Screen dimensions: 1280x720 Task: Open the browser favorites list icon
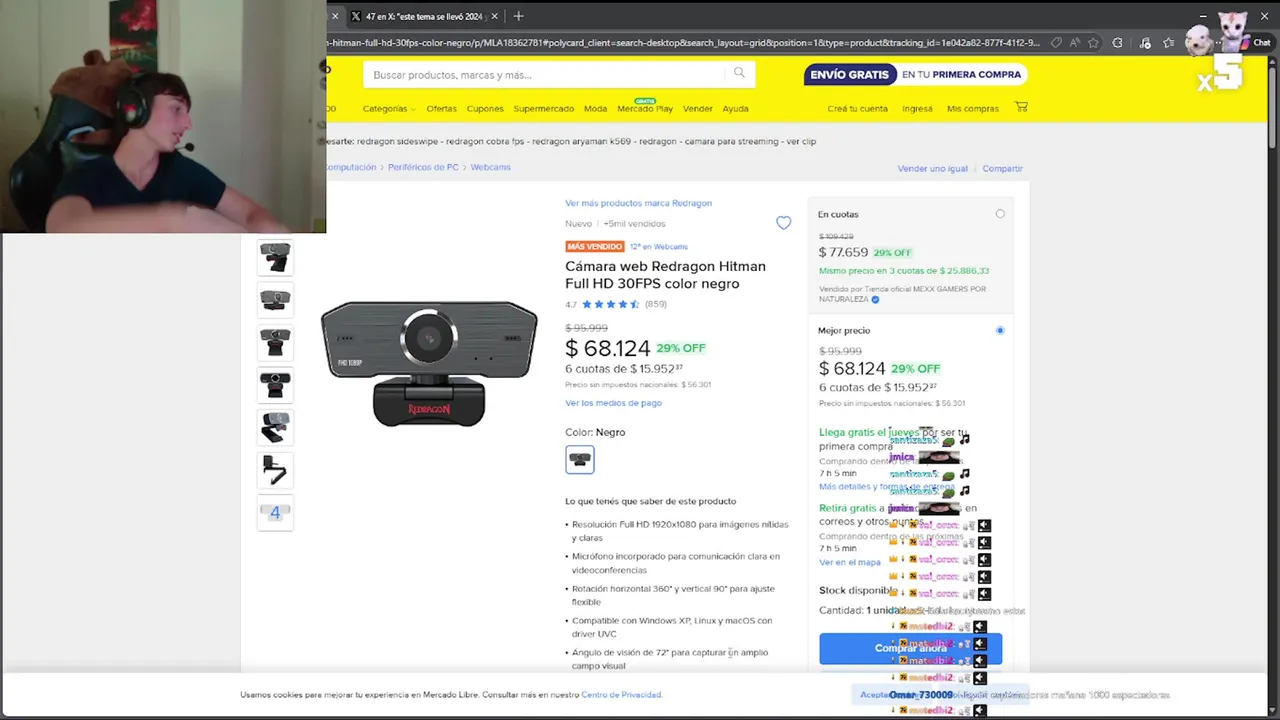tap(1169, 43)
